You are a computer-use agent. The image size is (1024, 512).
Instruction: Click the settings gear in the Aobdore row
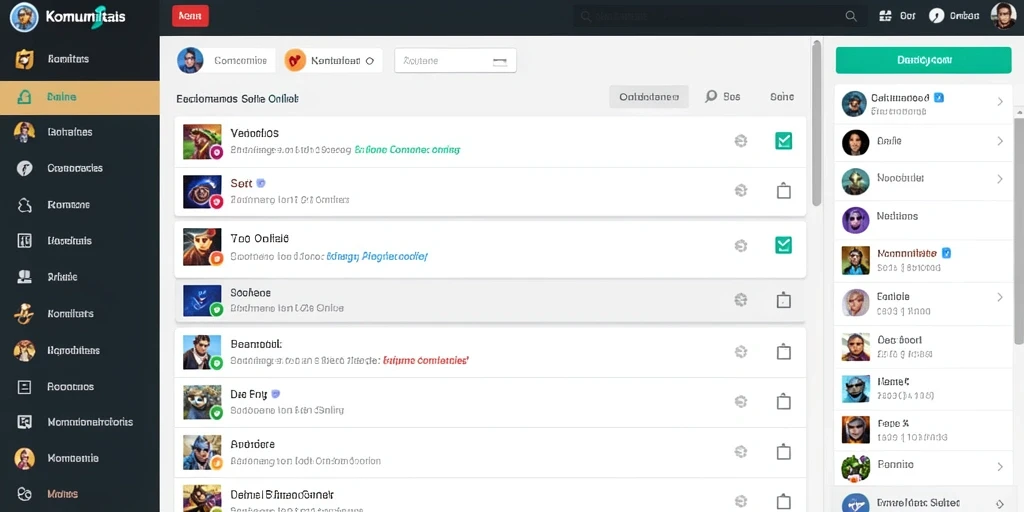click(x=741, y=451)
